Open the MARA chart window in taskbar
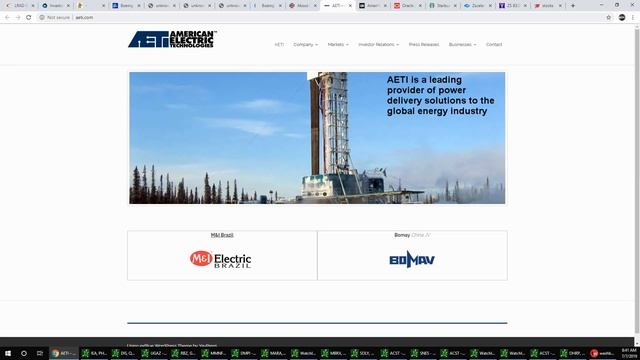640x360 pixels. point(275,353)
